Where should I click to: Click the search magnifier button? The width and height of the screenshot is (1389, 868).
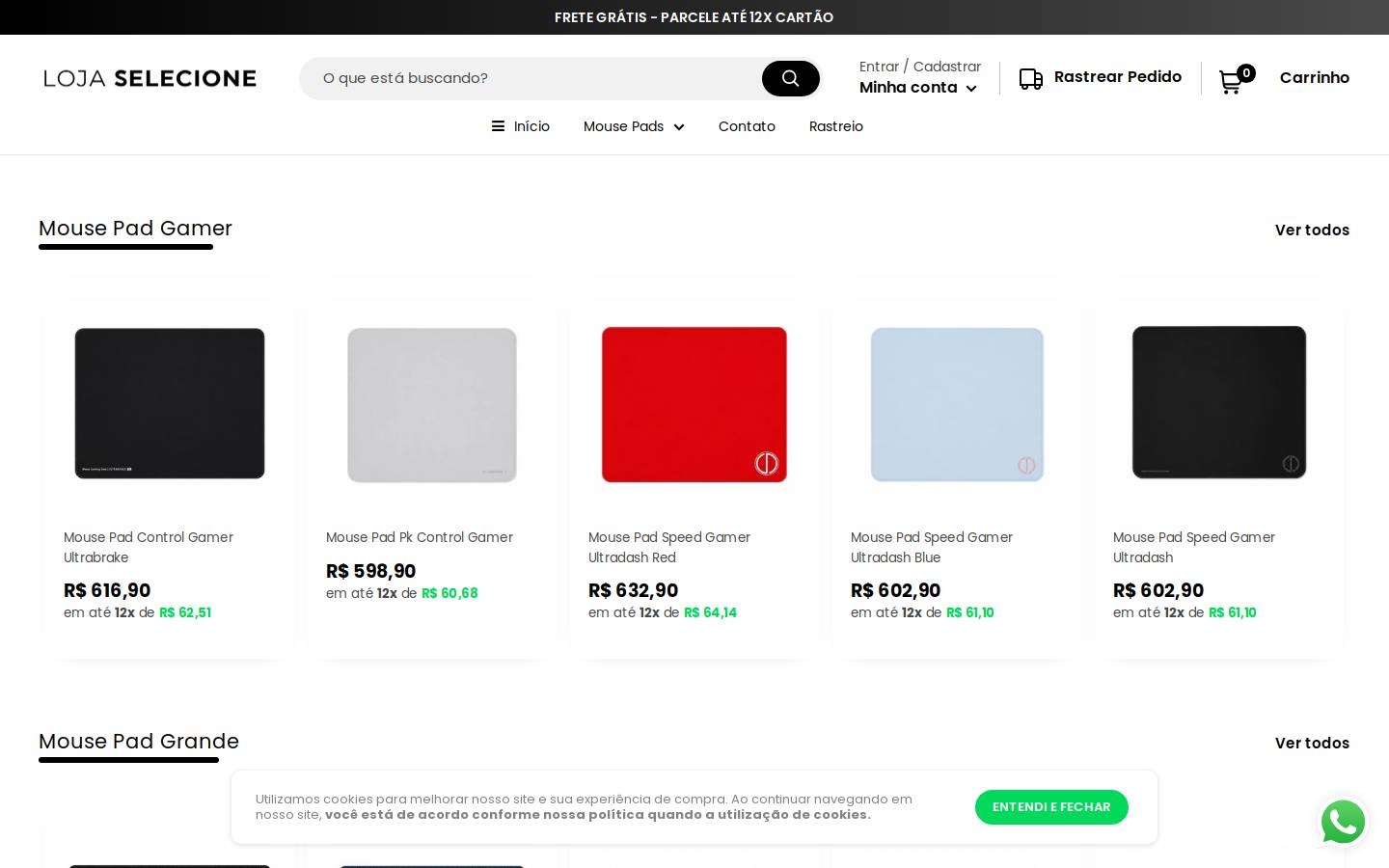click(x=790, y=78)
